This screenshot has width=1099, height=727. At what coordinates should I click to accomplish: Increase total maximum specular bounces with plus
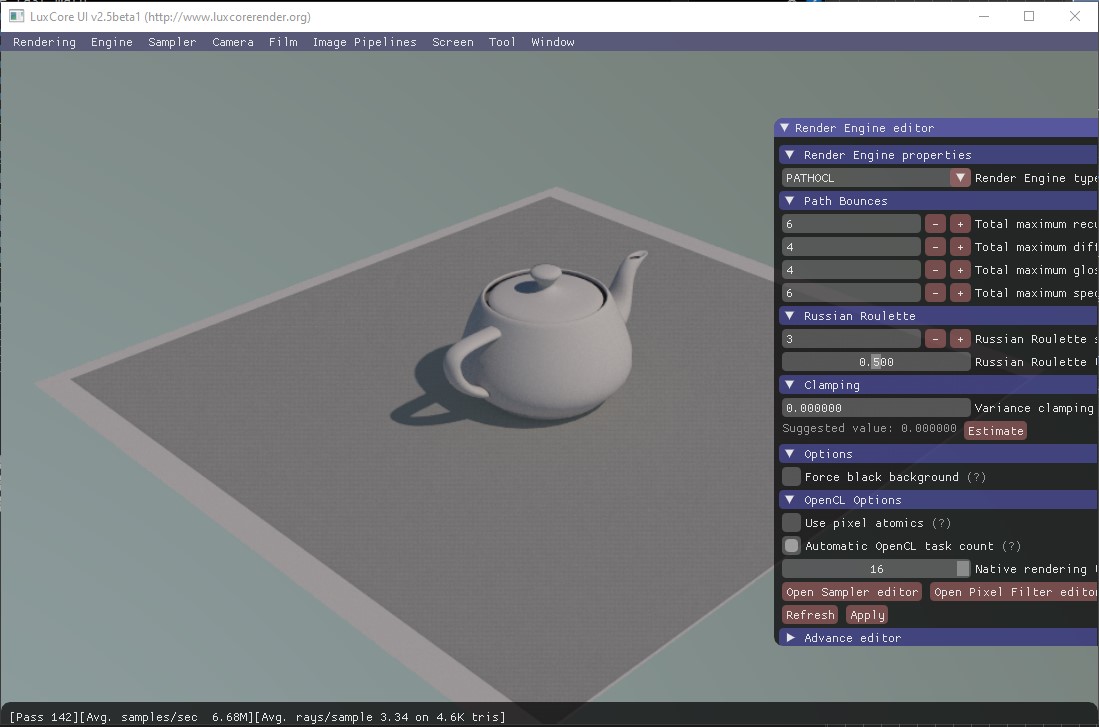960,293
